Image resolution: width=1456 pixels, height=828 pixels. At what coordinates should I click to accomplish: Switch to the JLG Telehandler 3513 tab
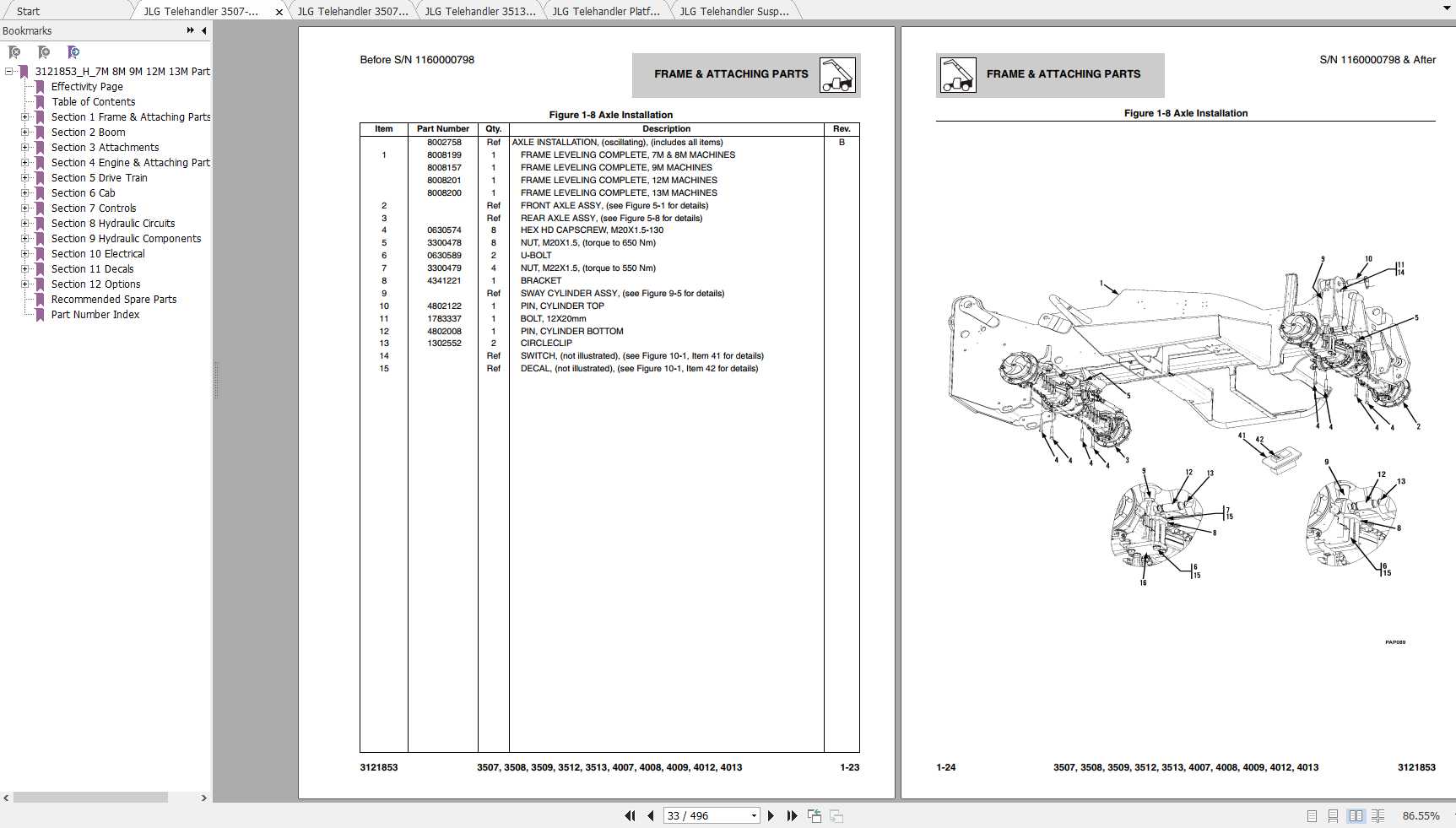click(x=479, y=11)
